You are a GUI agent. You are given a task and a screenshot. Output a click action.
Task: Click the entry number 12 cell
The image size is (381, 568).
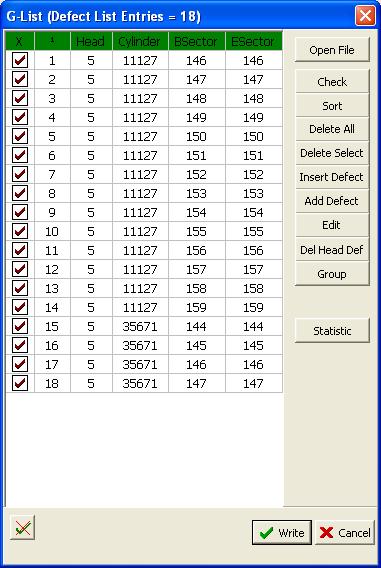point(52,269)
